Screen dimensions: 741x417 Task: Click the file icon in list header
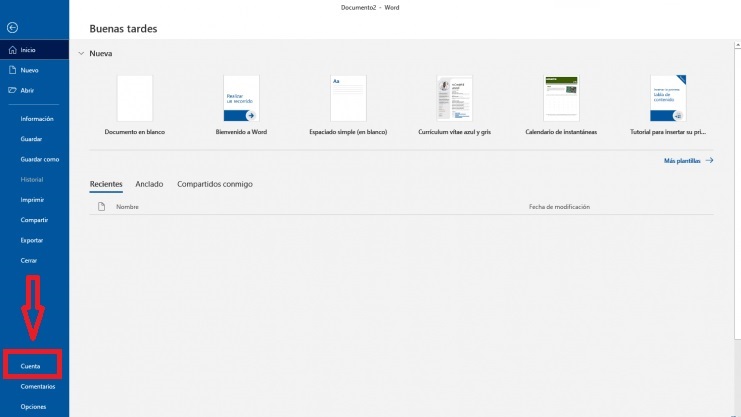(101, 207)
